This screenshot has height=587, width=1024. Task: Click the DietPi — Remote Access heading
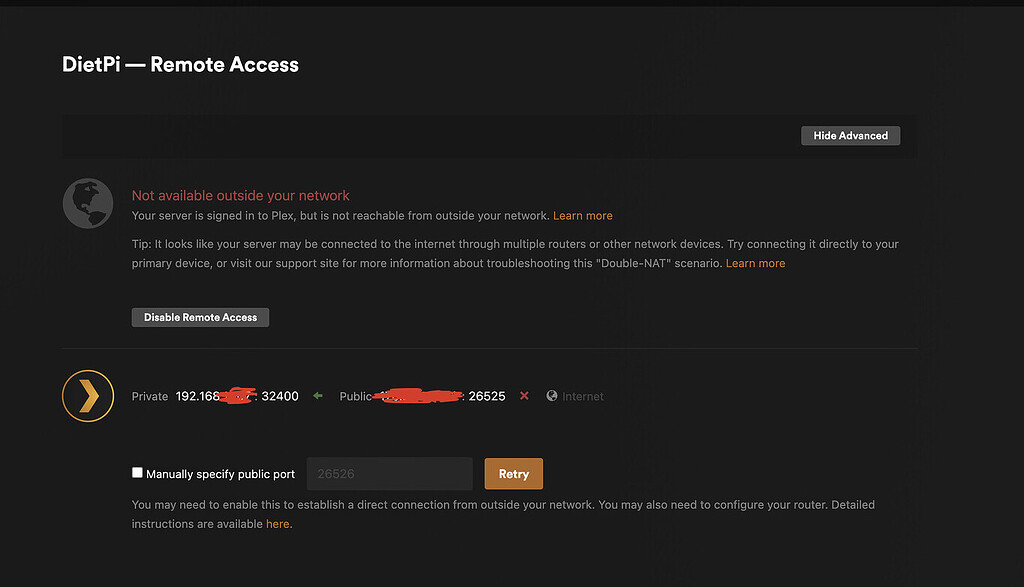click(180, 64)
